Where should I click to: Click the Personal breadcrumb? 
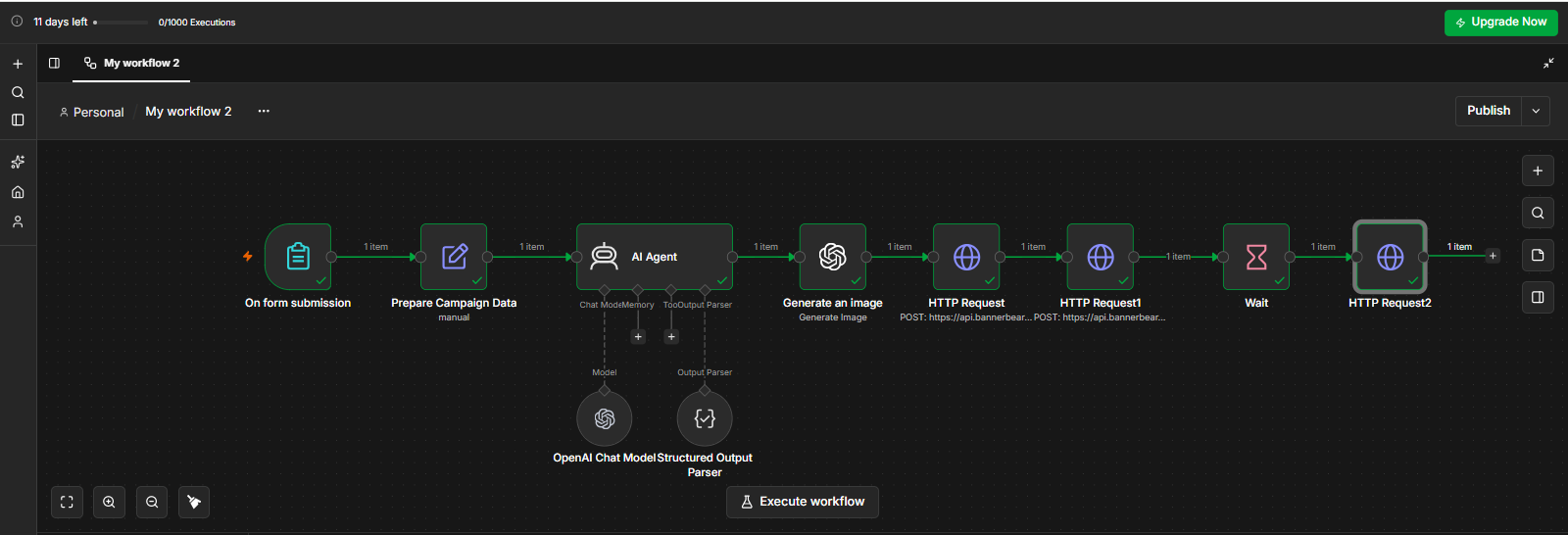(92, 112)
